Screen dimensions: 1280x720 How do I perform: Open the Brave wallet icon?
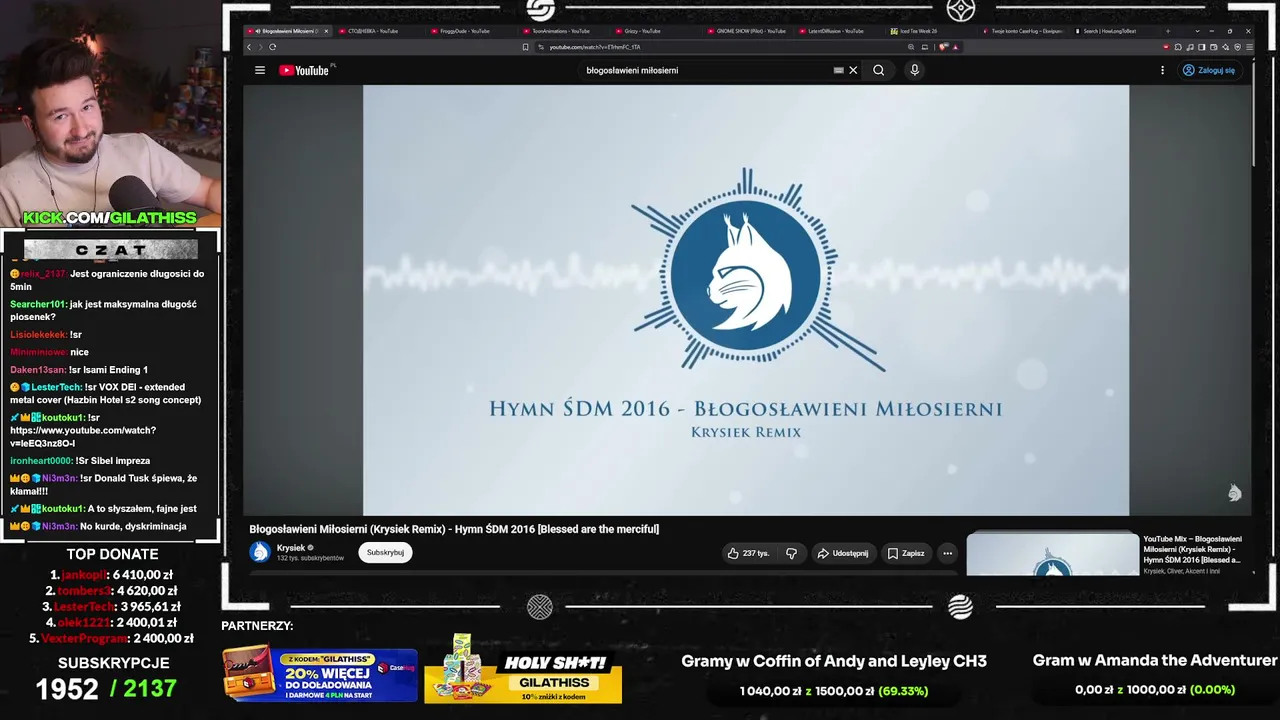1214,47
